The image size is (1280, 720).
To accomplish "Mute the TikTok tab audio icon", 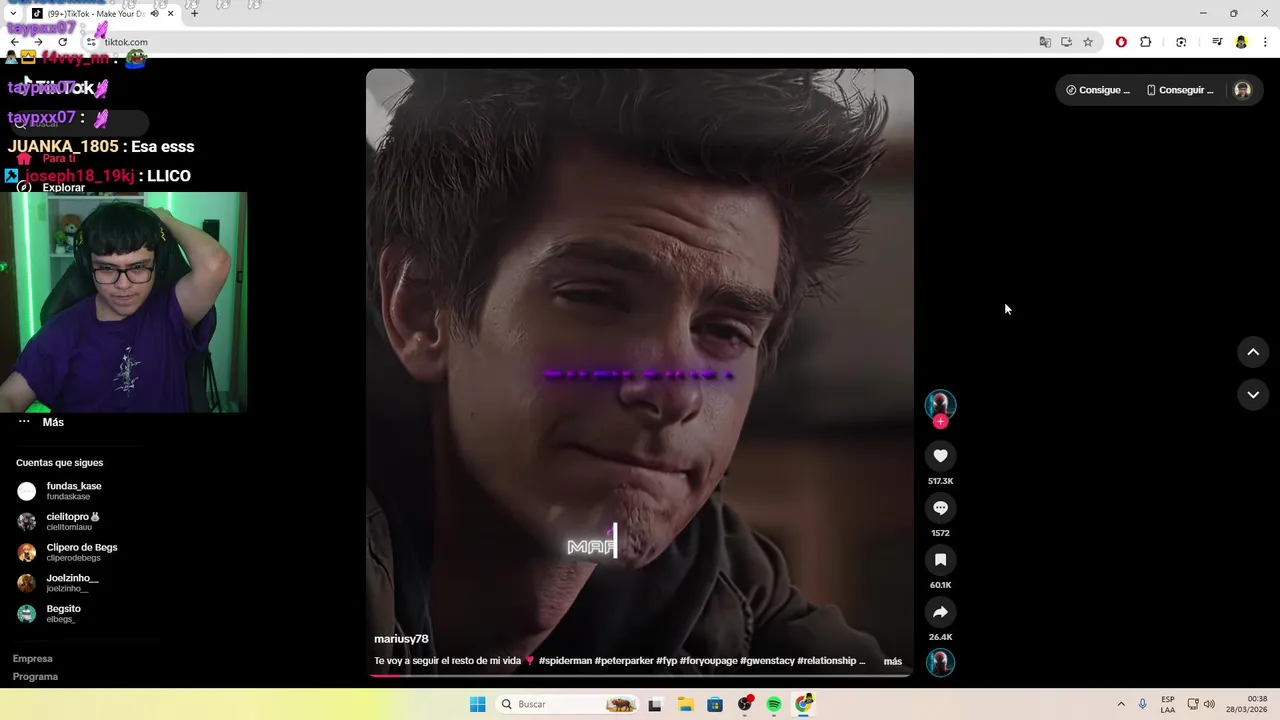I will [154, 14].
